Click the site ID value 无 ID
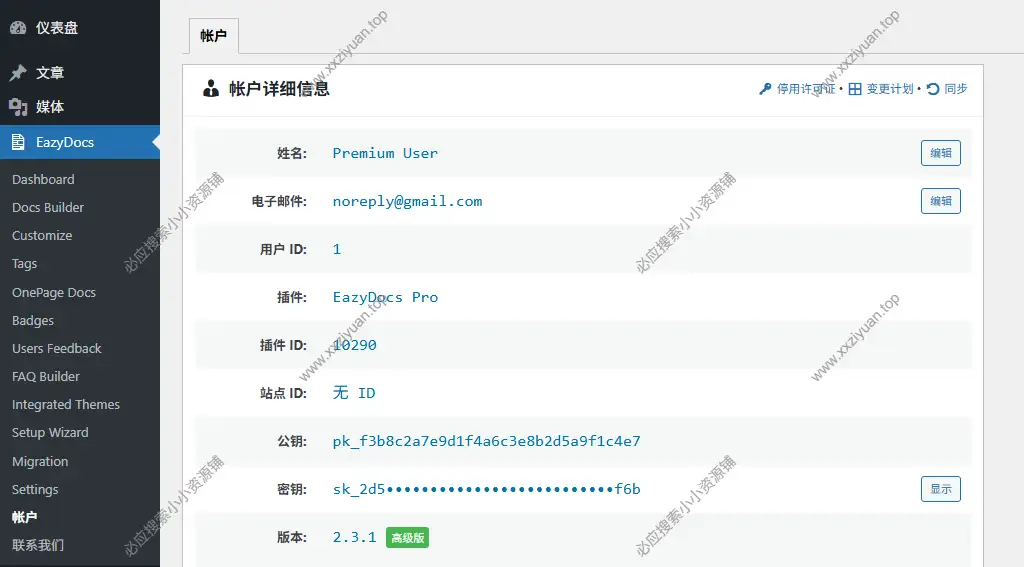The width and height of the screenshot is (1024, 567). pyautogui.click(x=353, y=393)
